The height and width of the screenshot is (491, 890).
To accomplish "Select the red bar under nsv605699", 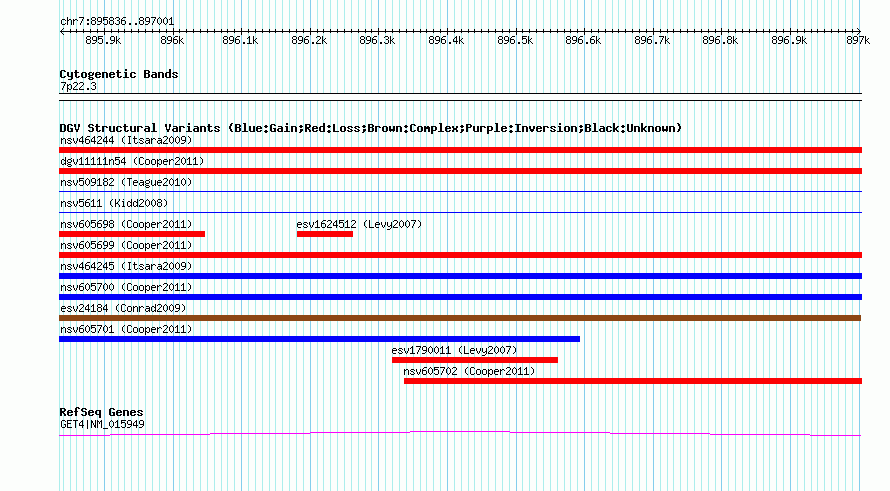I will click(x=460, y=255).
